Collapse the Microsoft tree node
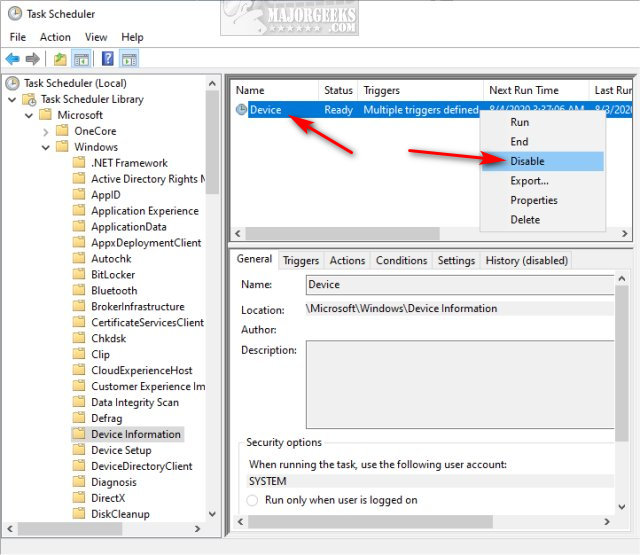Screen dimensions: 640x555 coord(29,115)
